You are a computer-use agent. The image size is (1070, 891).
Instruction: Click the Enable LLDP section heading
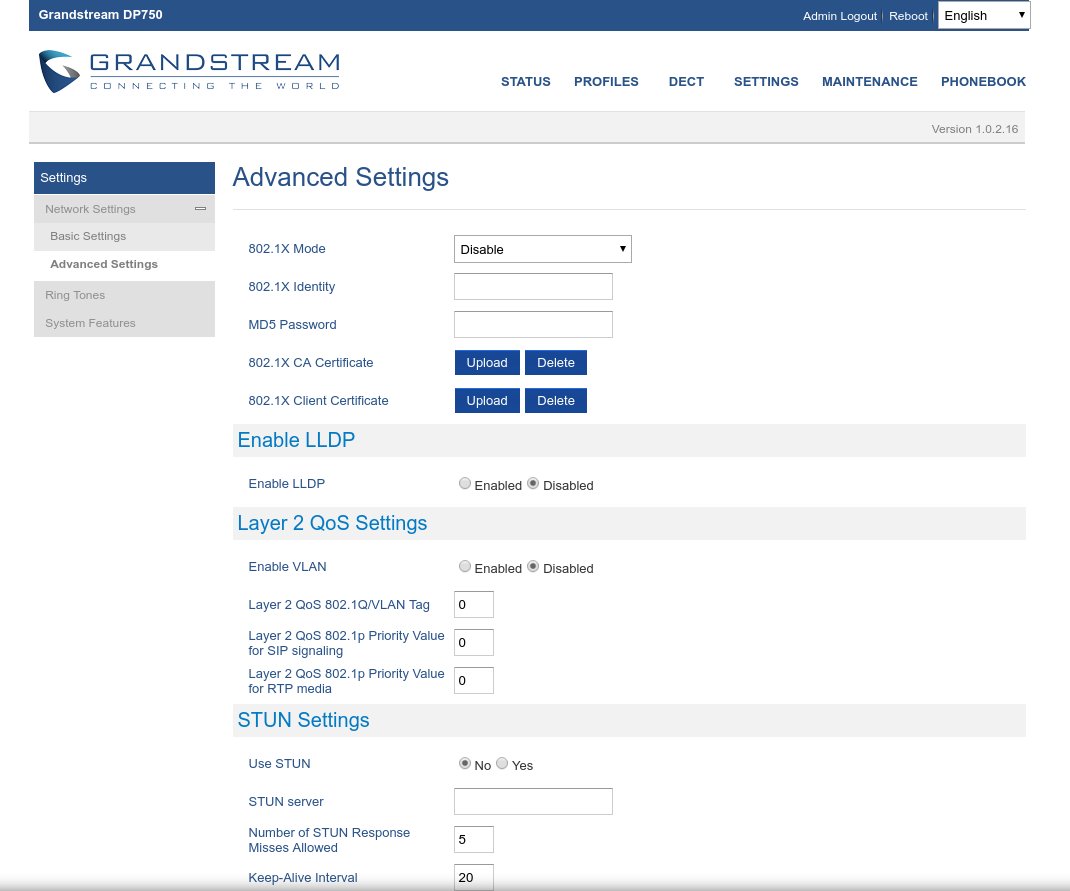296,440
